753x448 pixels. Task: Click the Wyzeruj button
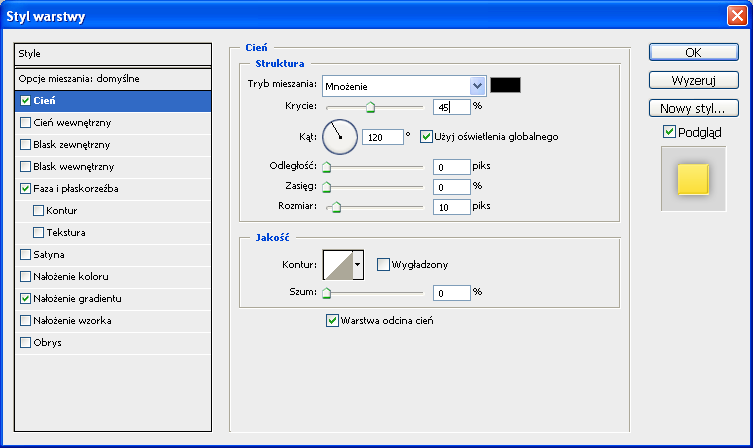[693, 80]
